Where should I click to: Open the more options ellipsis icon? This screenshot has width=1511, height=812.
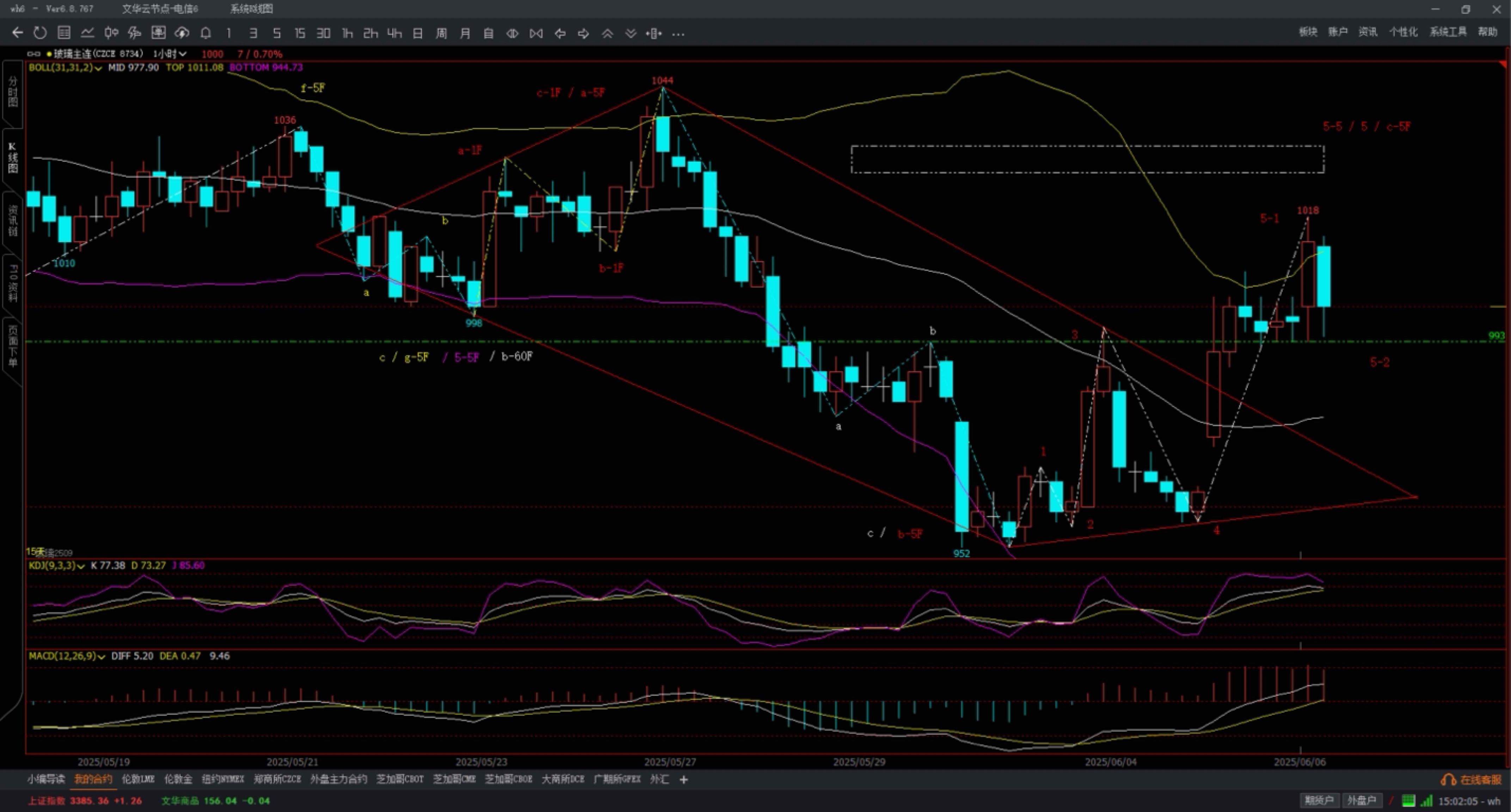click(678, 34)
